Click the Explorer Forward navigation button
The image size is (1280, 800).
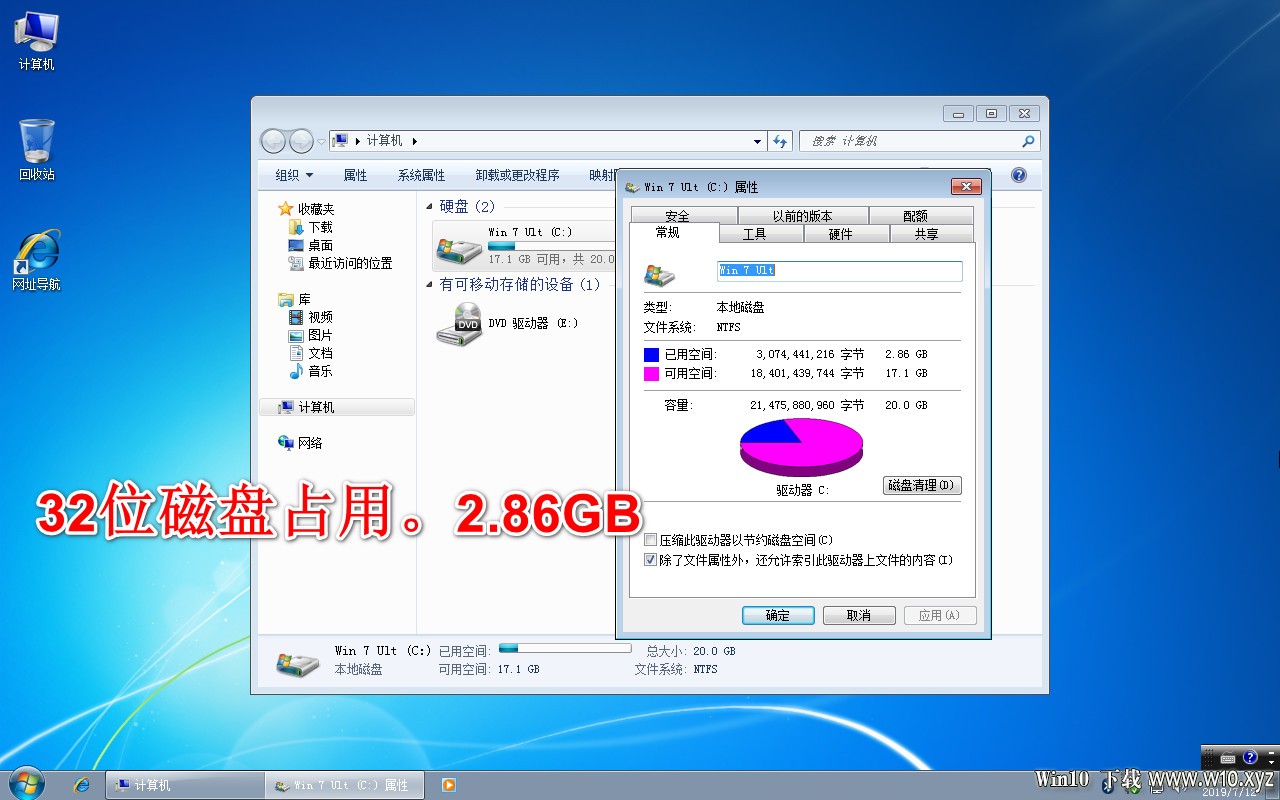[301, 141]
